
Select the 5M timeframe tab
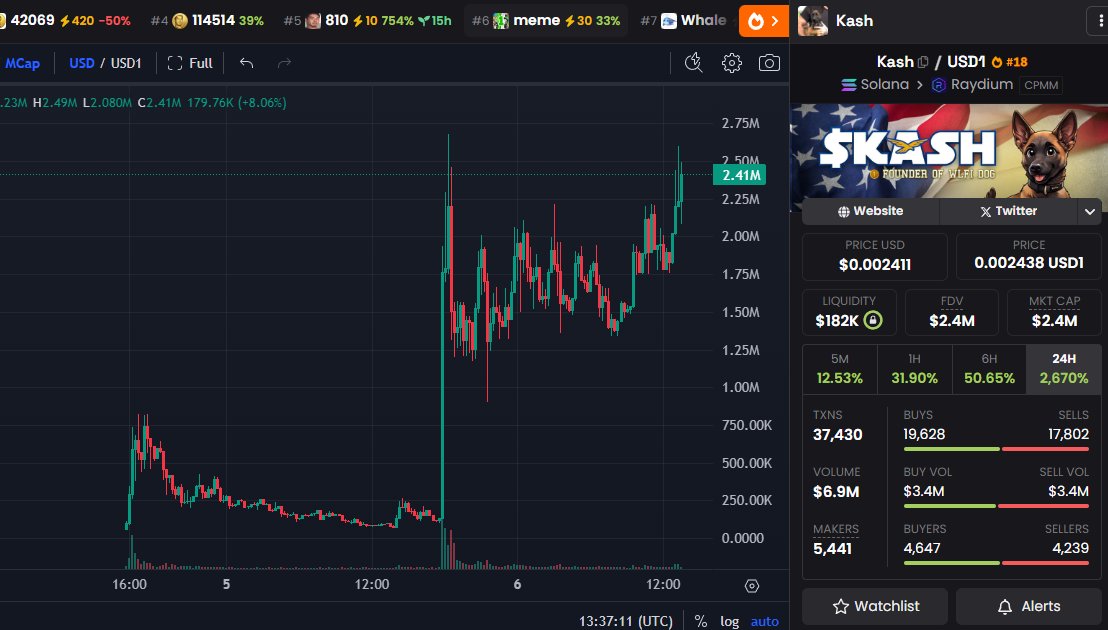839,369
